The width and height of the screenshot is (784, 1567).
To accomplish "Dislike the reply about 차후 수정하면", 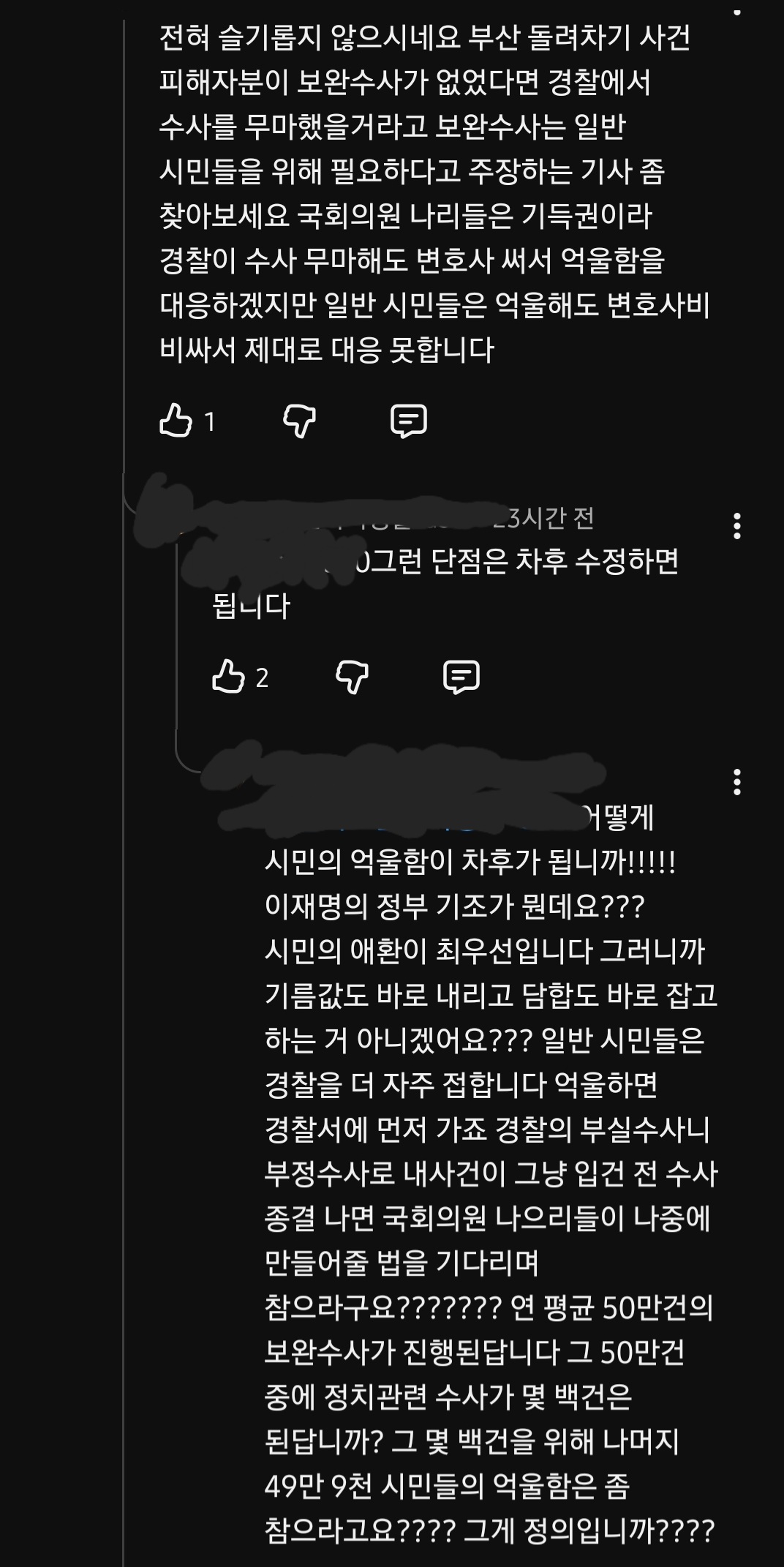I will pos(352,677).
